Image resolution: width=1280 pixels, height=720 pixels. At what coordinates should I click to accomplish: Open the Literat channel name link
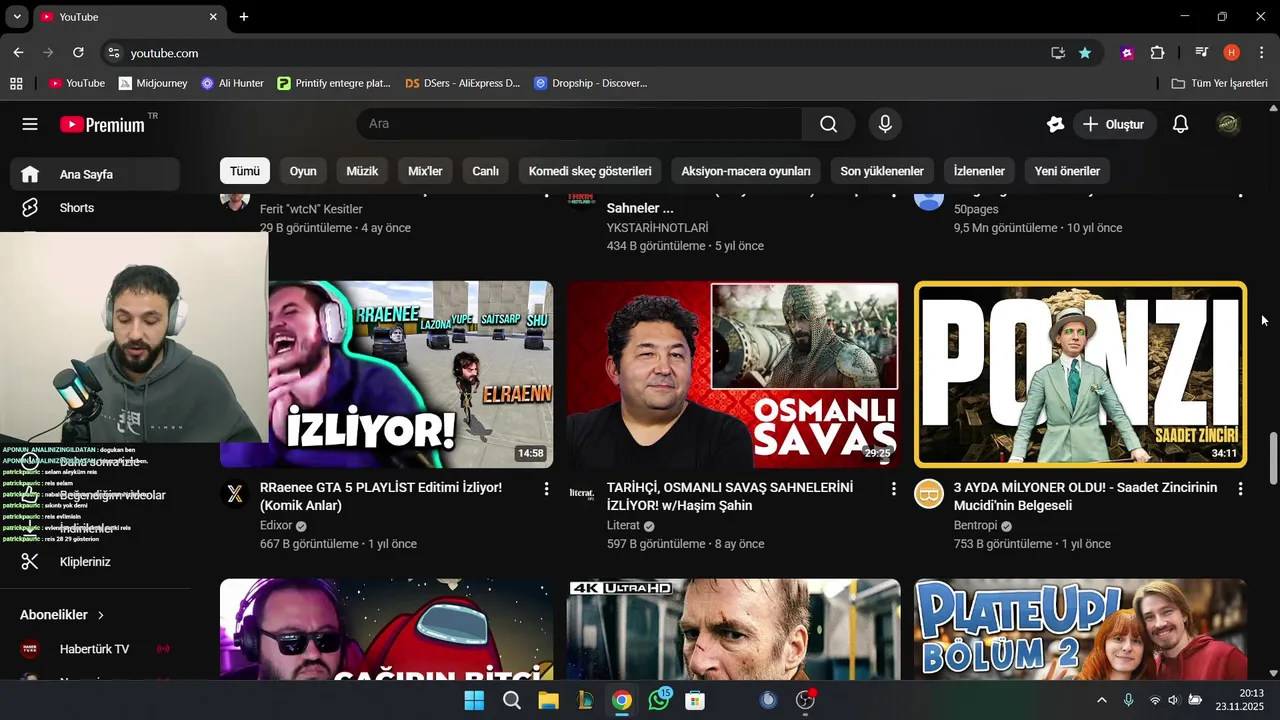[x=623, y=525]
